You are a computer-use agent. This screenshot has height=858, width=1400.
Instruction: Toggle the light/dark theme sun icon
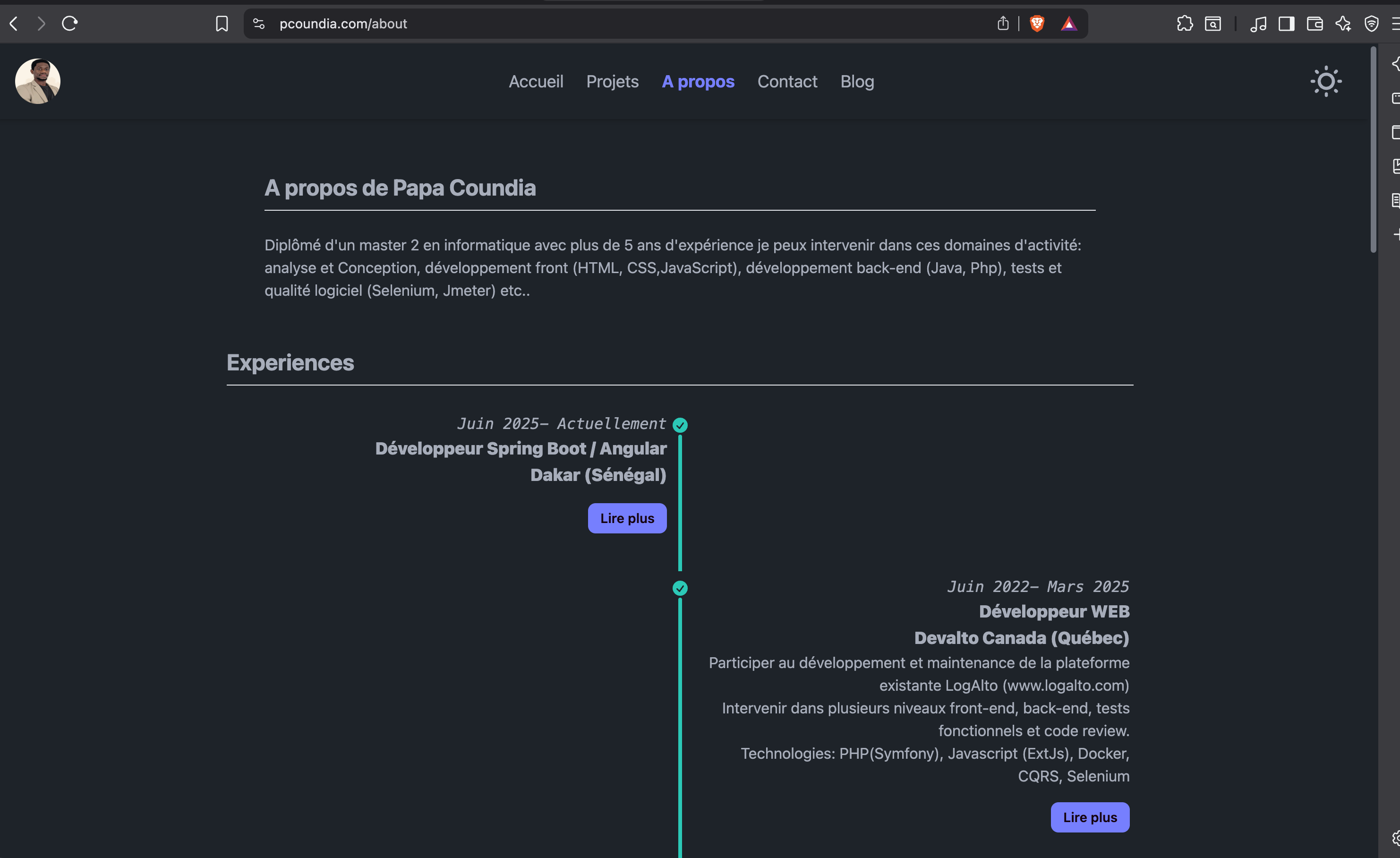coord(1325,81)
